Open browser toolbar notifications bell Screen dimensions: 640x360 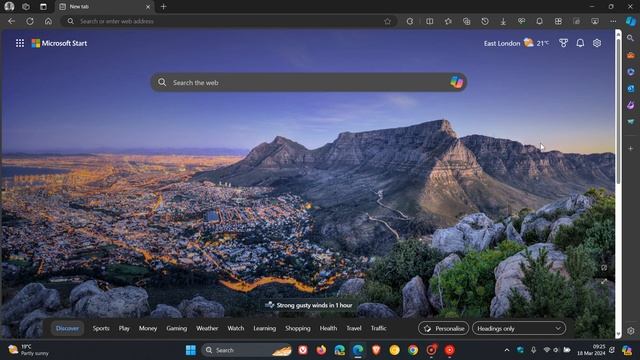click(540, 21)
